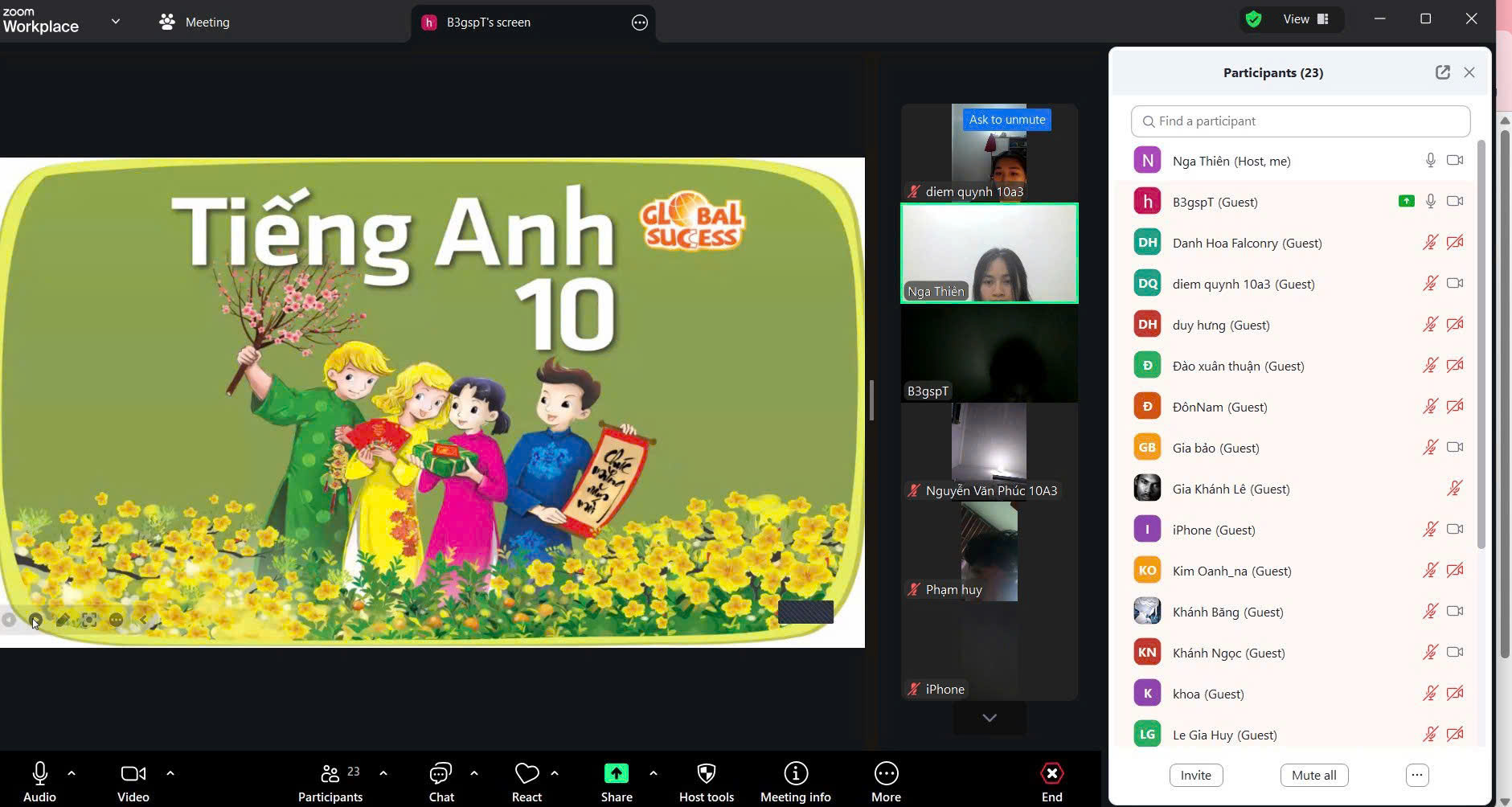
Task: Expand audio settings arrow next to Audio
Action: [72, 773]
